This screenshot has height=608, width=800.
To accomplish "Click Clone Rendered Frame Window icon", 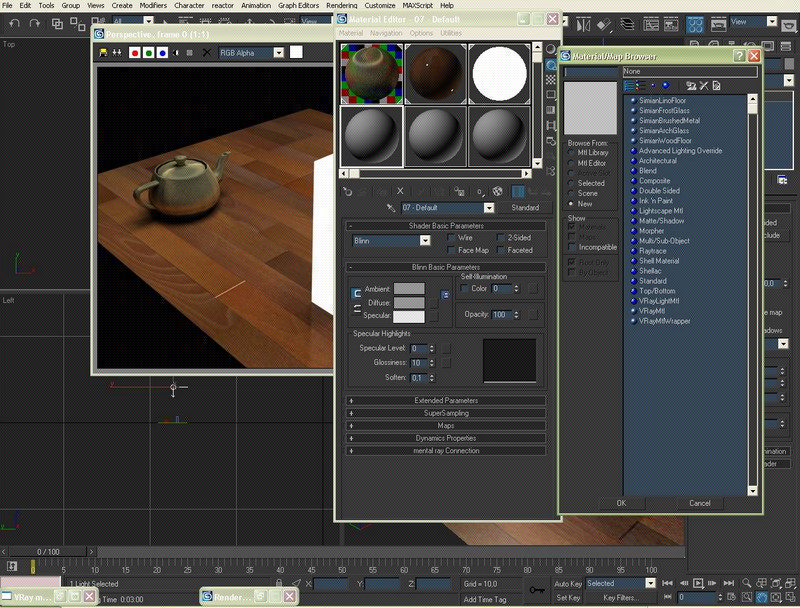I will pyautogui.click(x=117, y=53).
